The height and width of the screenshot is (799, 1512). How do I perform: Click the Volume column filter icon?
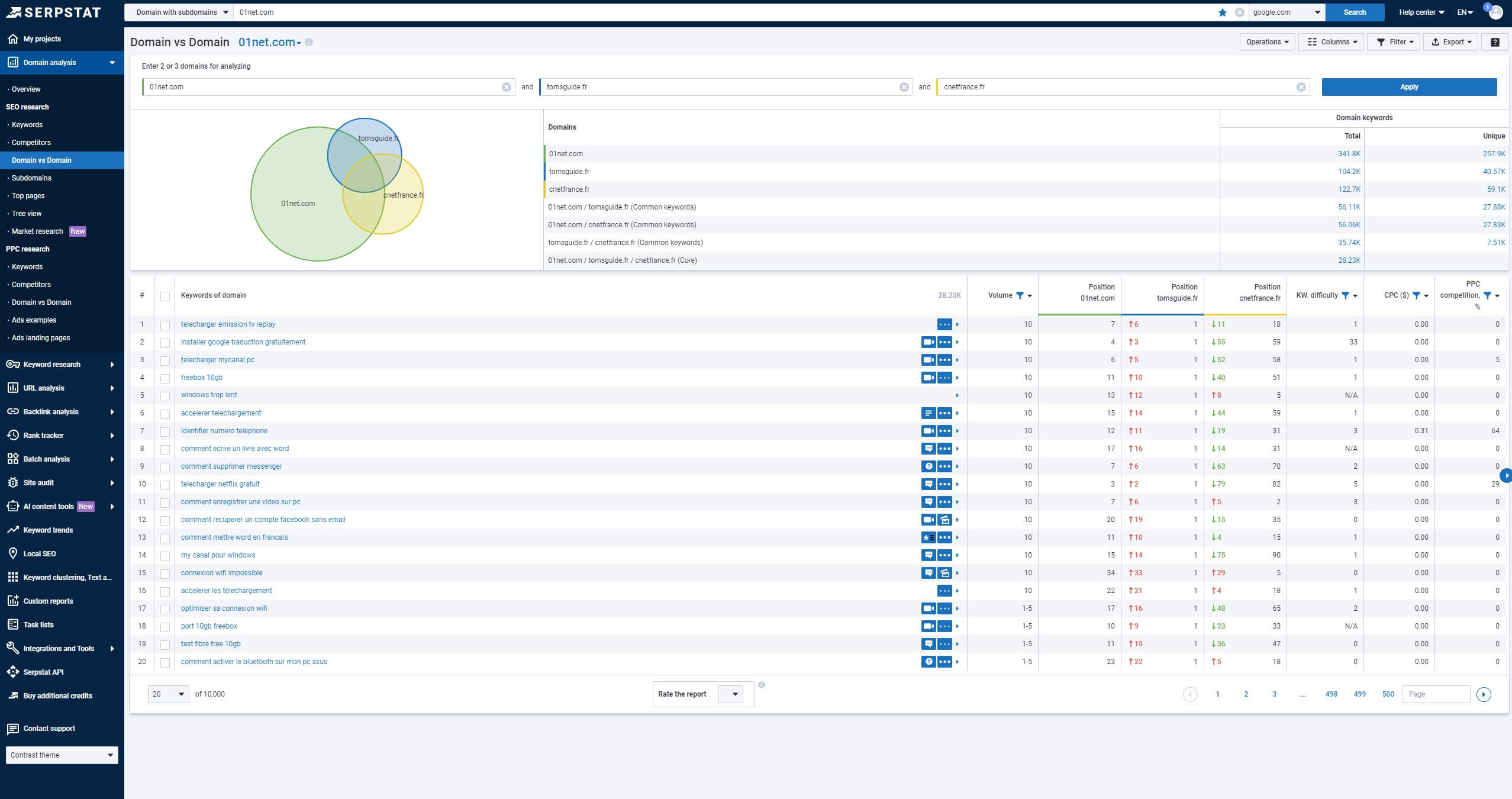pyautogui.click(x=1020, y=295)
